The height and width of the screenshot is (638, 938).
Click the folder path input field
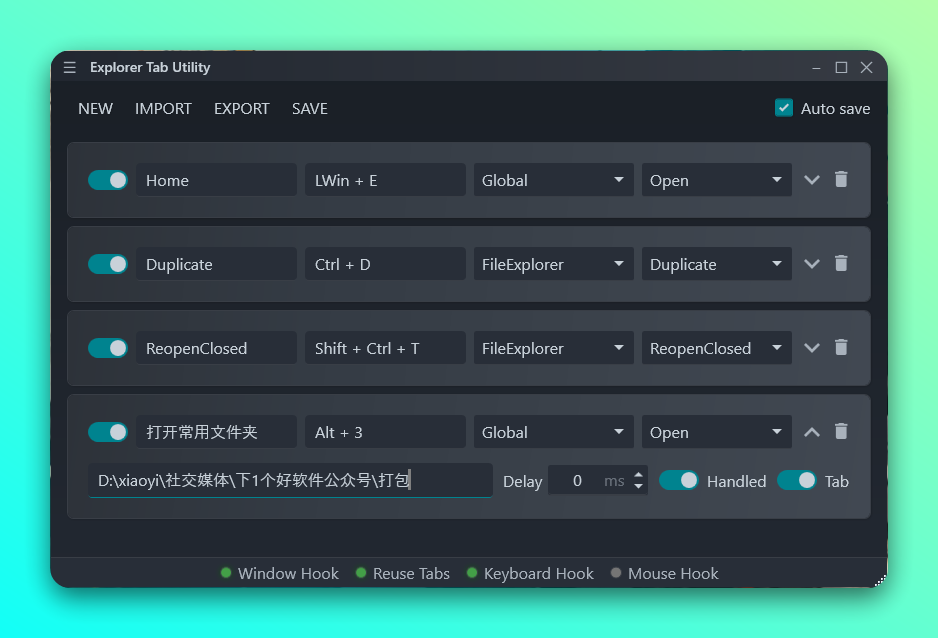(x=290, y=480)
